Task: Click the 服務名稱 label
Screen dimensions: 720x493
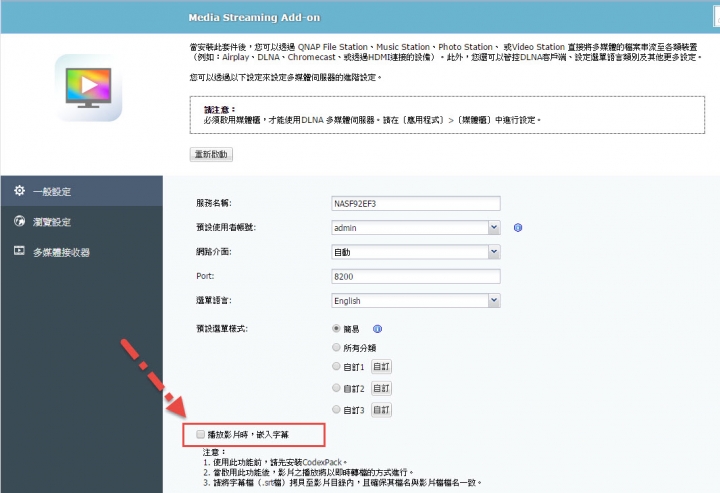Action: [214, 203]
